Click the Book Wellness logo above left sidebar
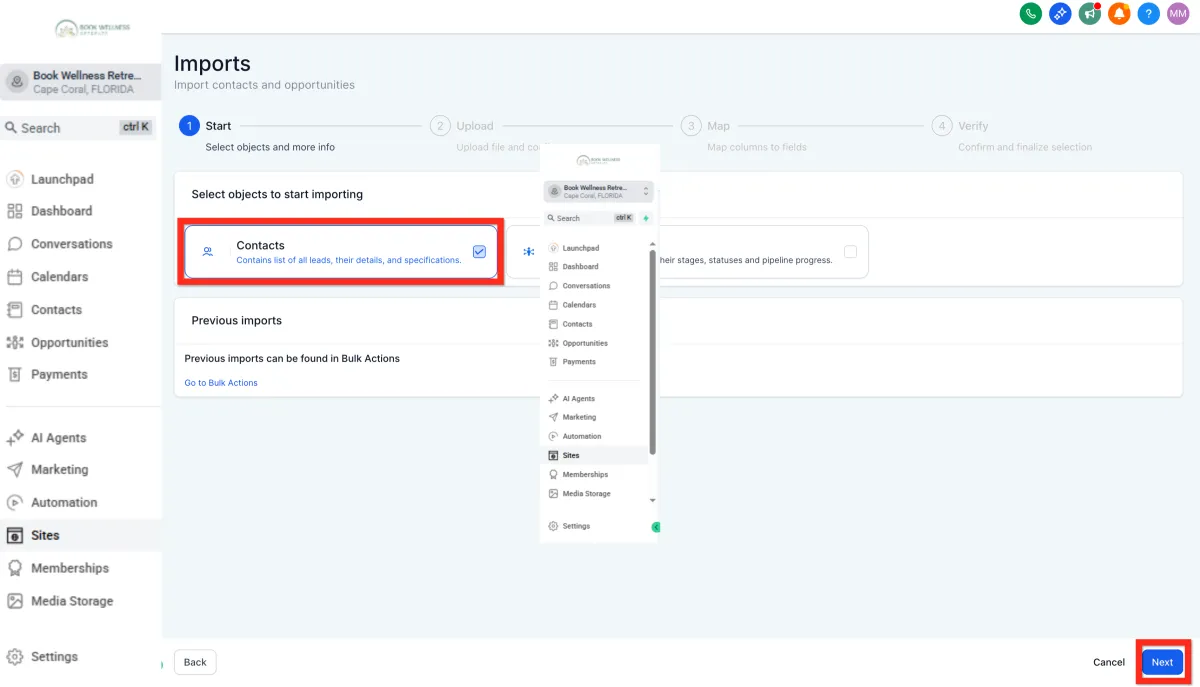This screenshot has height=687, width=1200. tap(92, 29)
